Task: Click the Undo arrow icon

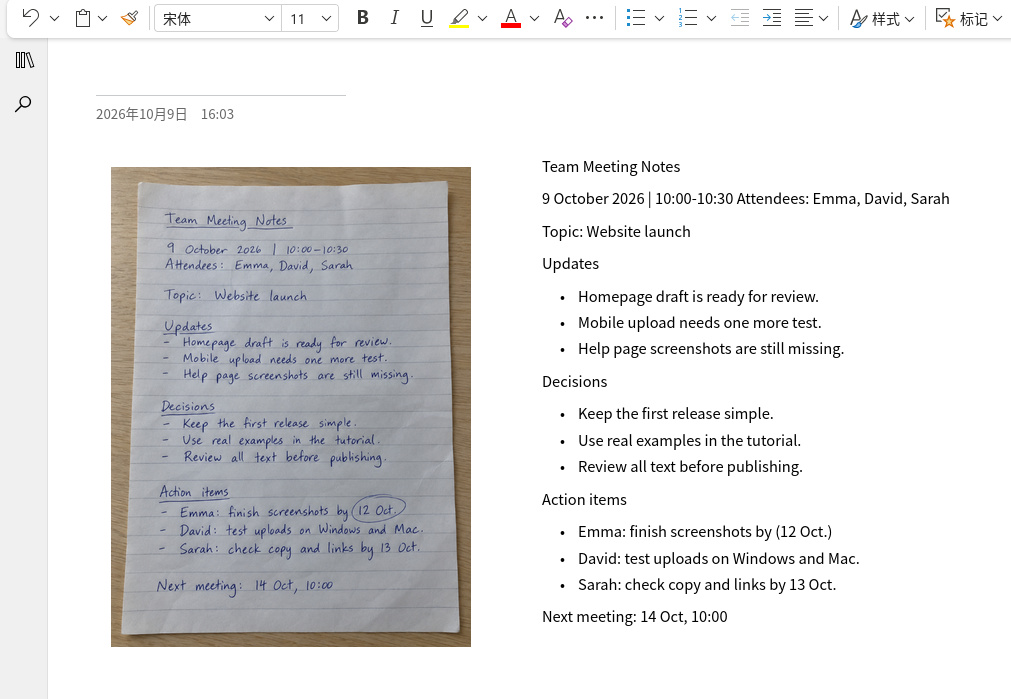Action: click(30, 17)
